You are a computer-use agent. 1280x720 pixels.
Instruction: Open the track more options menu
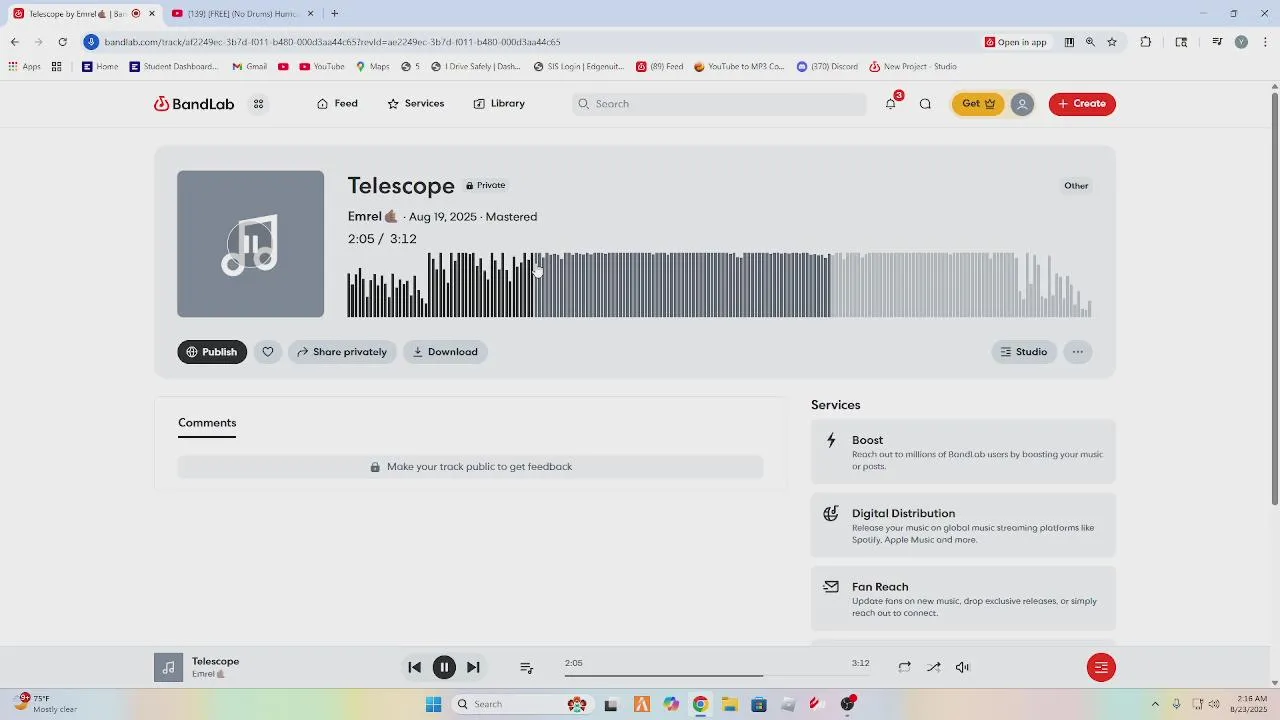(1077, 352)
